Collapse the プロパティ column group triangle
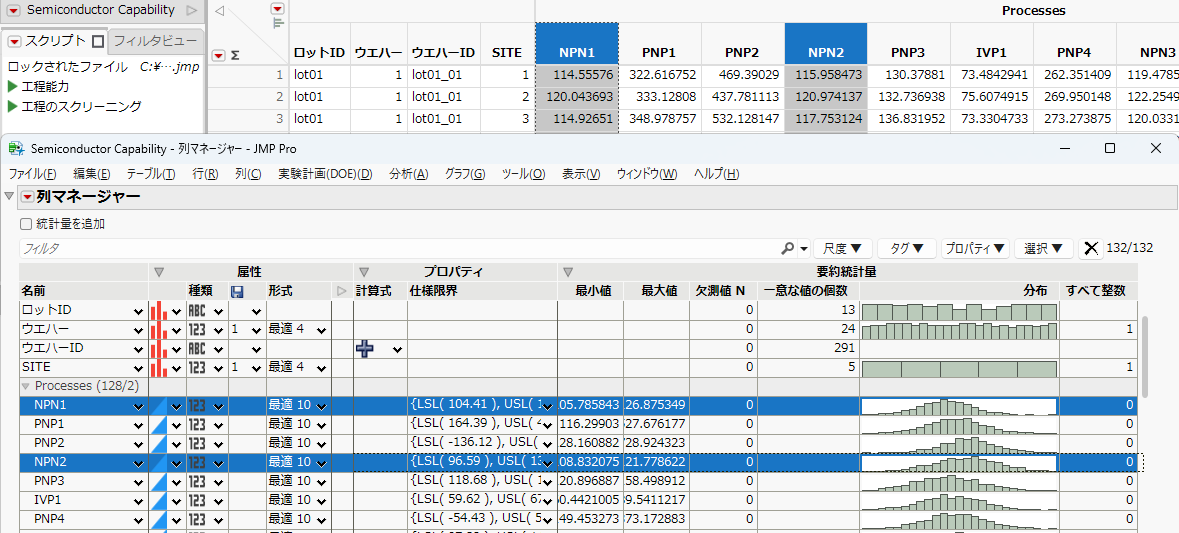The height and width of the screenshot is (533, 1179). click(364, 272)
